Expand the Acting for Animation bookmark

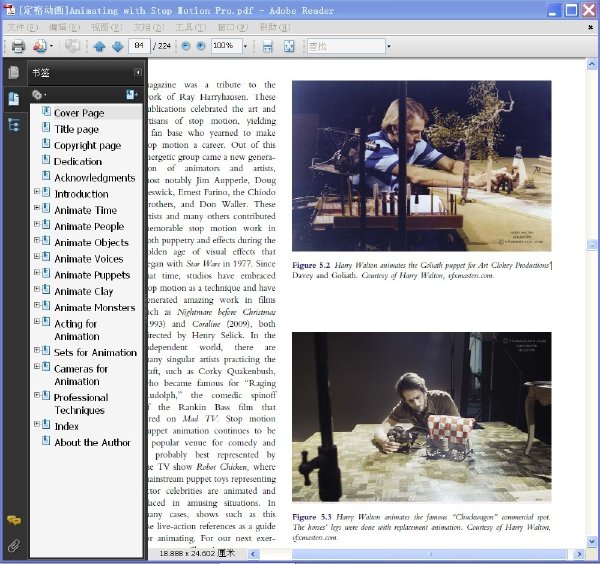tap(37, 321)
